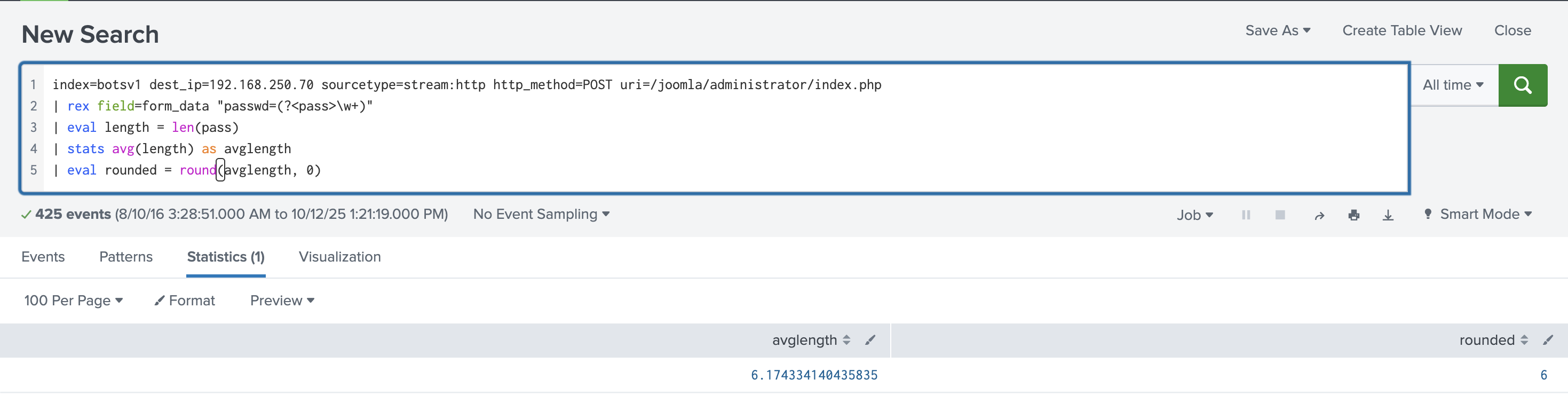Open the Visualization tab

pos(339,257)
